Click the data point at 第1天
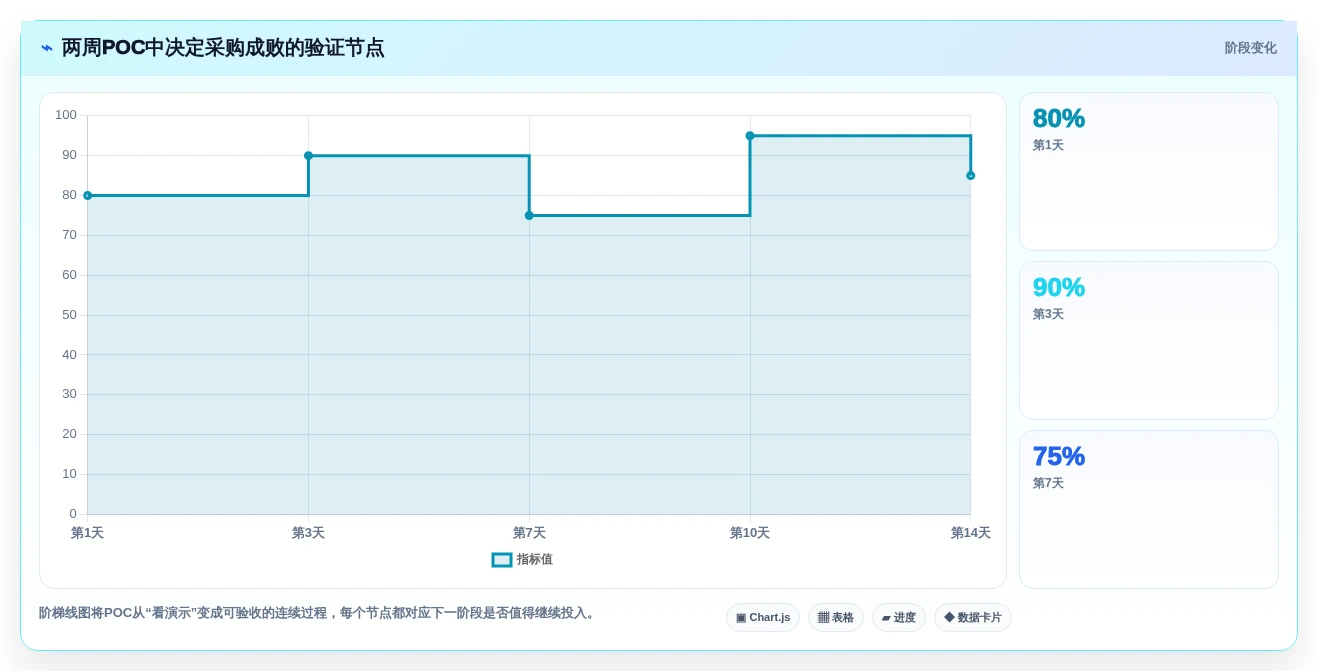The height and width of the screenshot is (671, 1318). (88, 195)
